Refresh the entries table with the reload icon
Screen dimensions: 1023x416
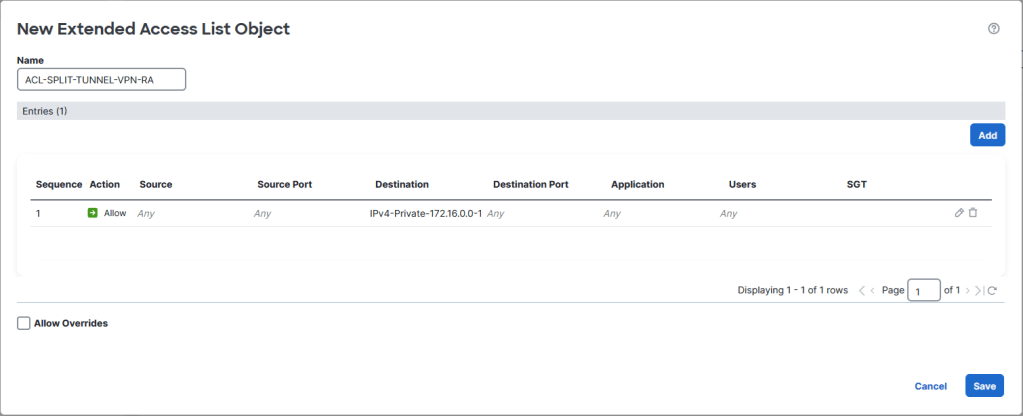click(x=992, y=291)
